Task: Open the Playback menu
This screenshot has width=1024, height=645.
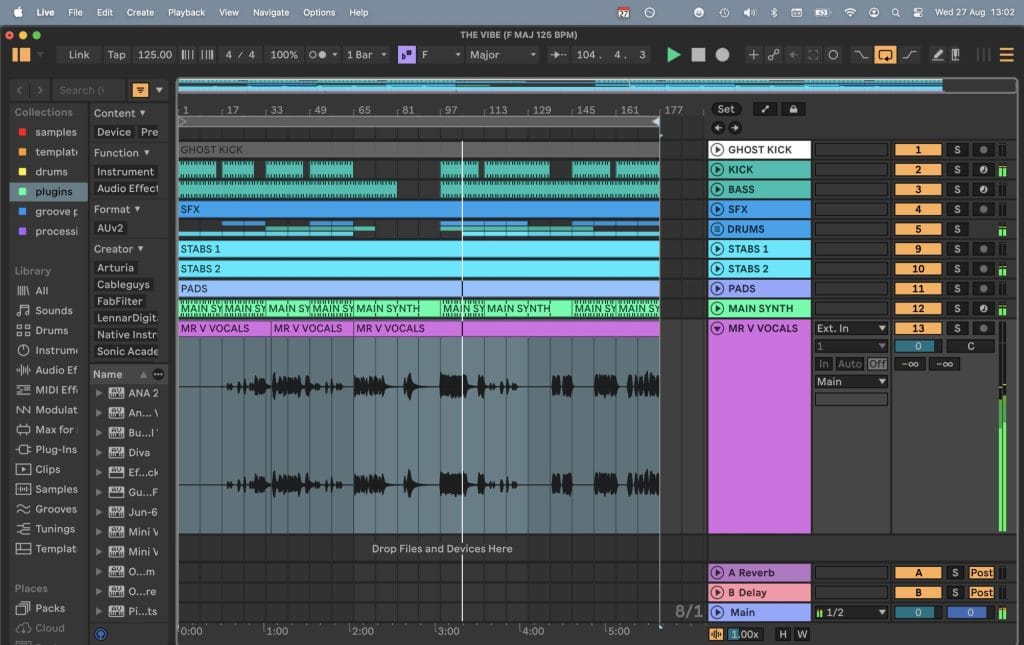Action: coord(185,12)
